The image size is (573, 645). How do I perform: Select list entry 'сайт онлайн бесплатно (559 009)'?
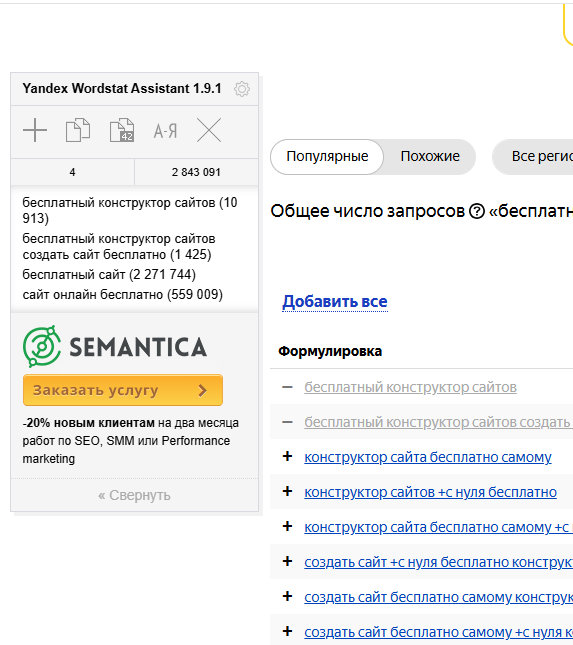[123, 295]
